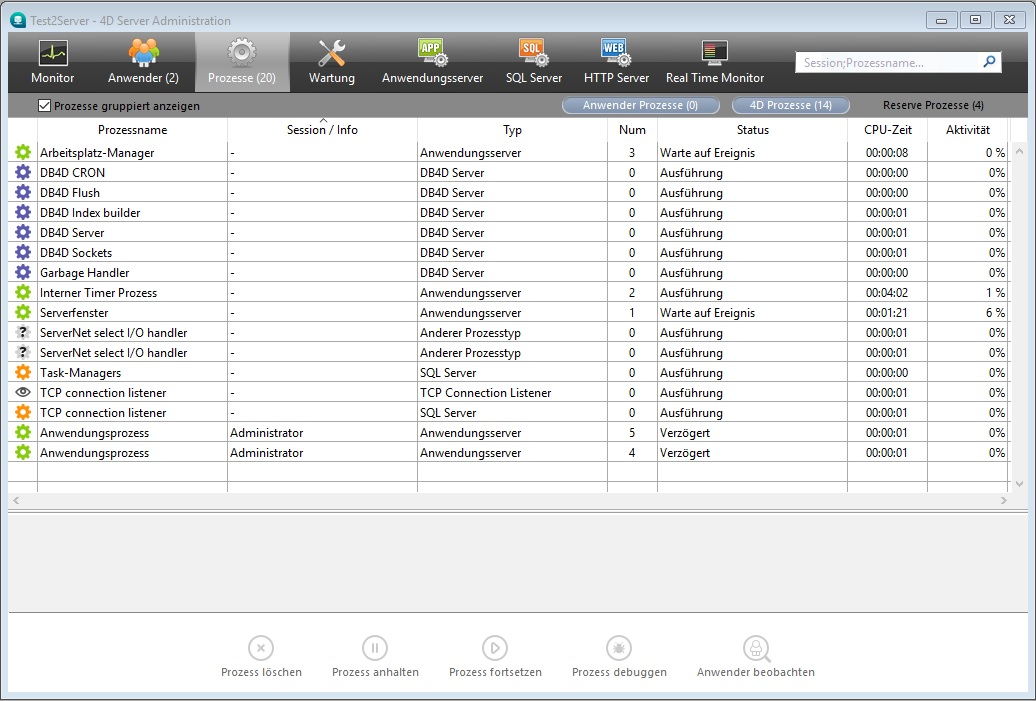Switch to Anwender (2) page
The width and height of the screenshot is (1036, 701).
(x=143, y=53)
